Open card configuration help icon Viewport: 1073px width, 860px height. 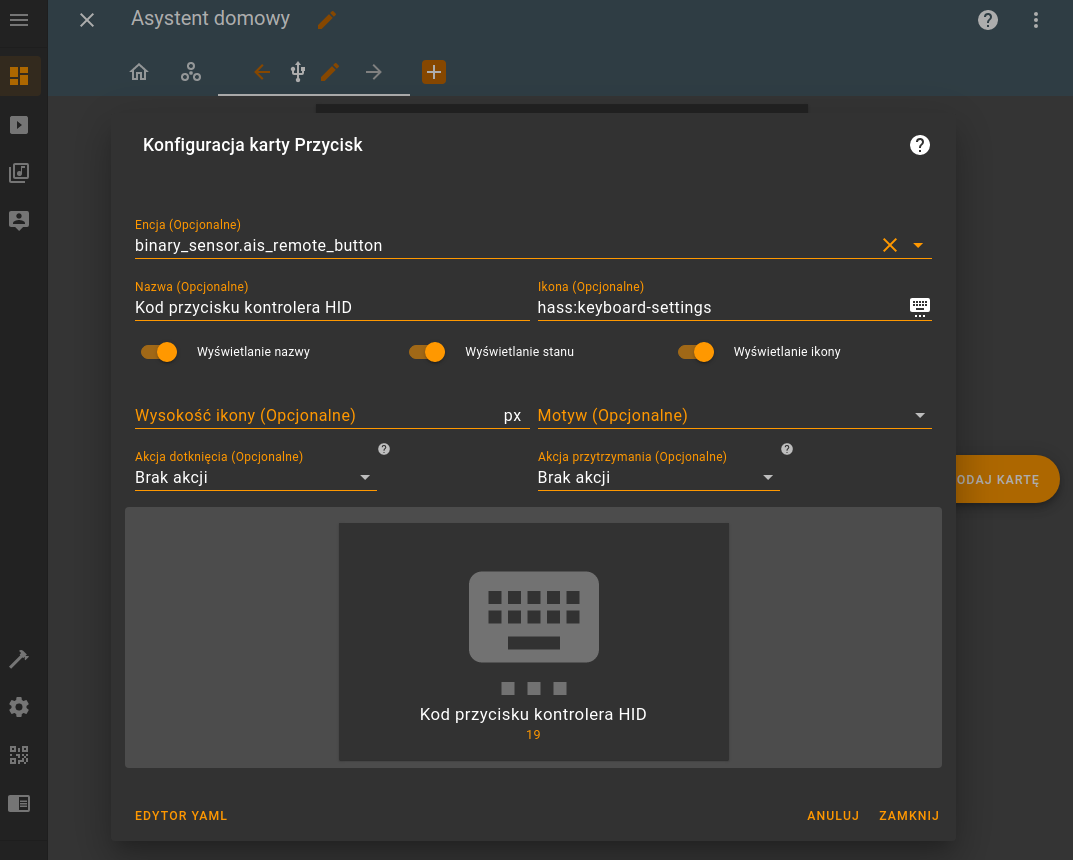coord(920,145)
